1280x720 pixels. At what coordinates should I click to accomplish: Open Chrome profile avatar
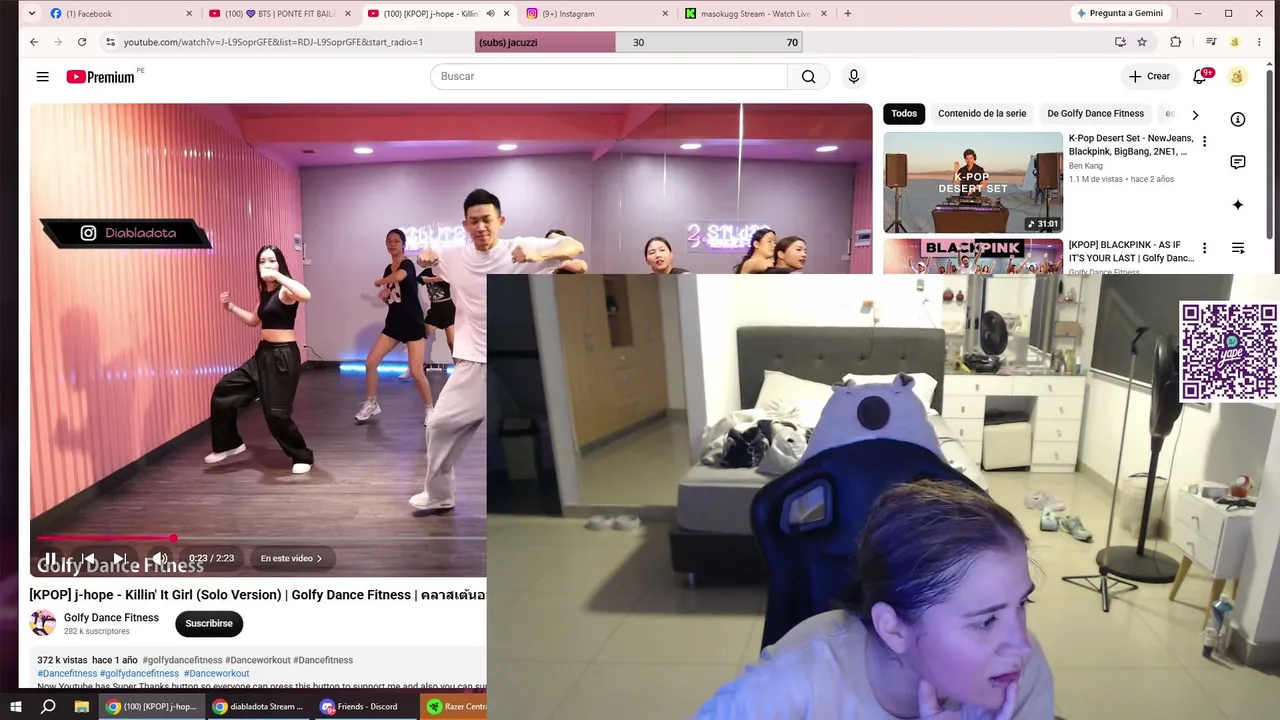[x=1235, y=42]
